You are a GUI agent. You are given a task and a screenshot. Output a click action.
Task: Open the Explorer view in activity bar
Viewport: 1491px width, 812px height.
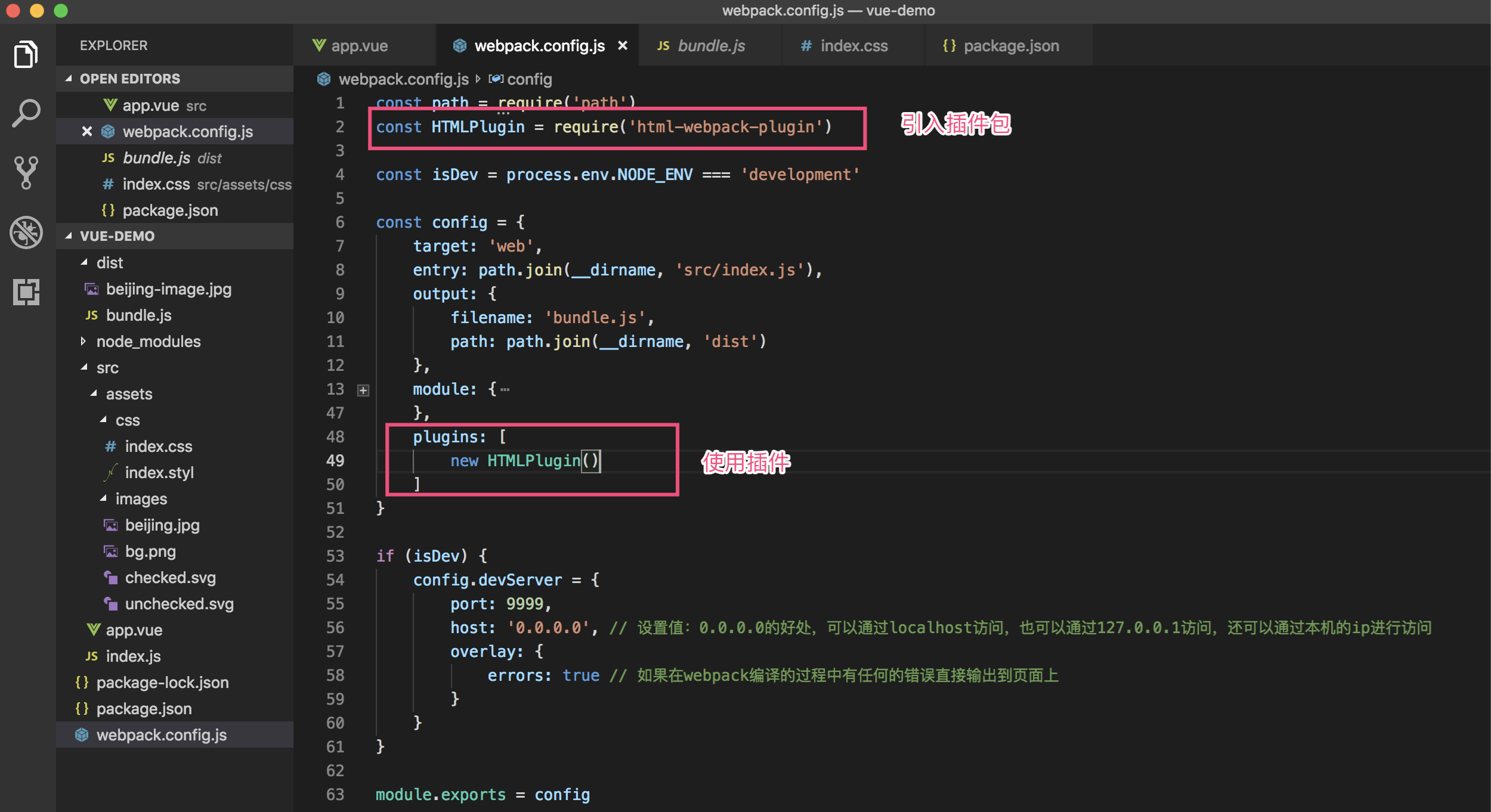[x=26, y=55]
